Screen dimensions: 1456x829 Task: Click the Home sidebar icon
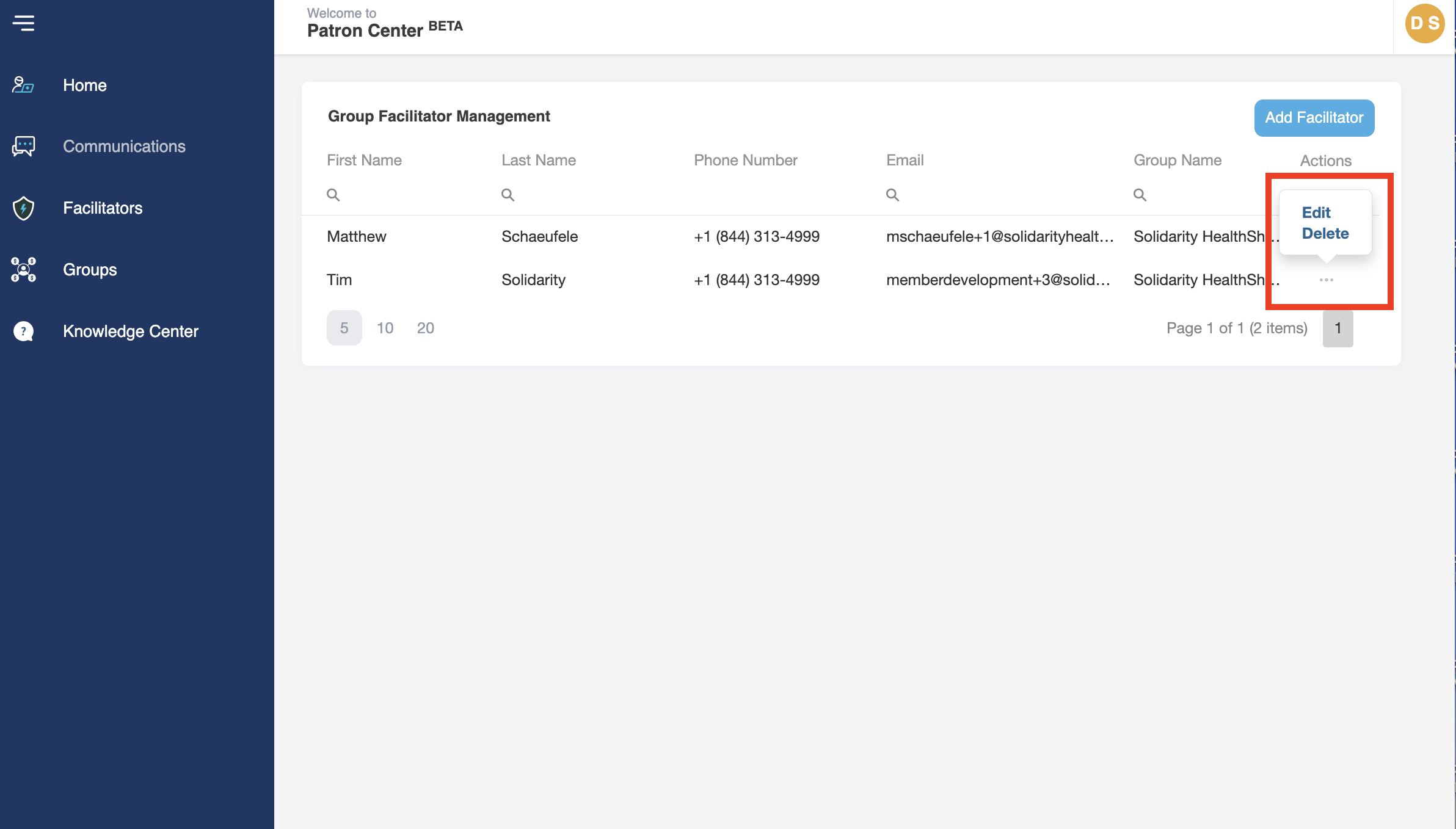(x=23, y=85)
